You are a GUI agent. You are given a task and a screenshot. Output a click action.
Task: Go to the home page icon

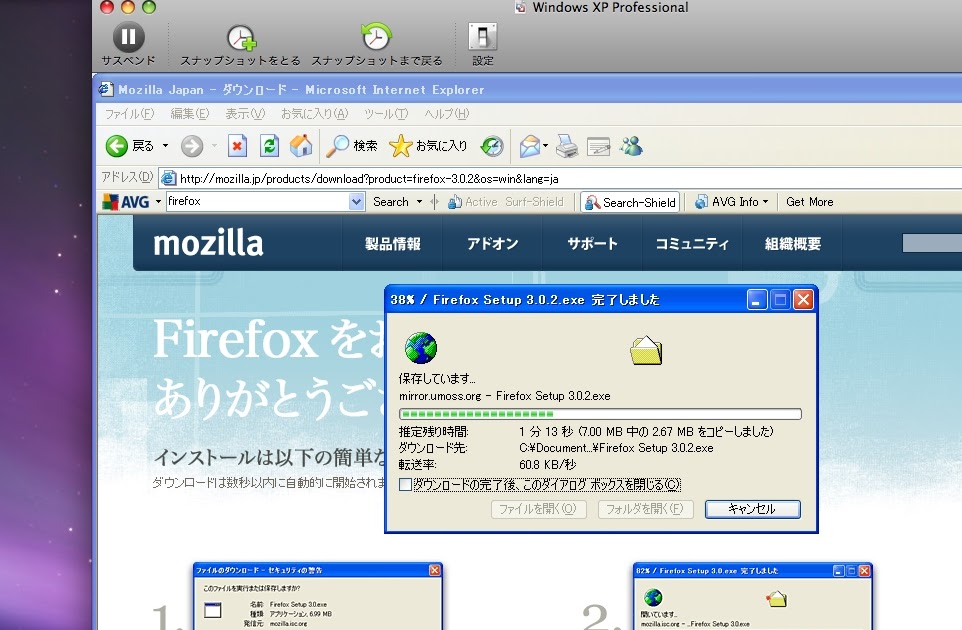point(301,145)
